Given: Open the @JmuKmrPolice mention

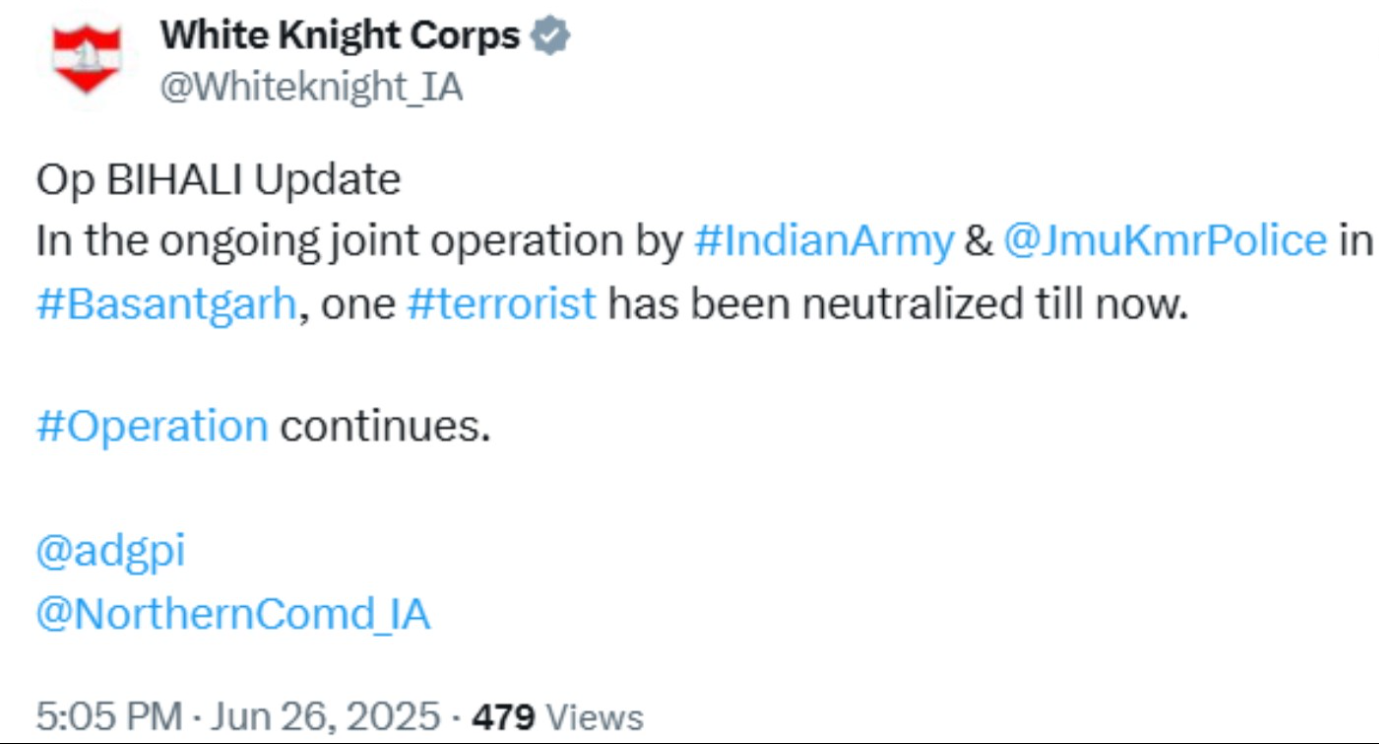Looking at the screenshot, I should pos(1164,242).
